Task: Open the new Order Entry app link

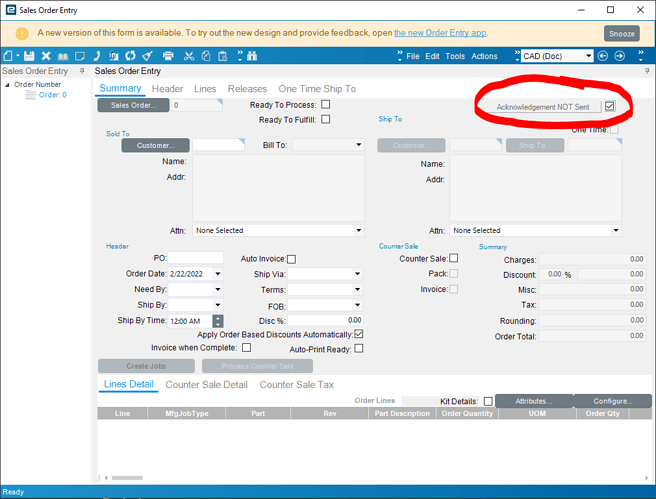Action: tap(440, 33)
